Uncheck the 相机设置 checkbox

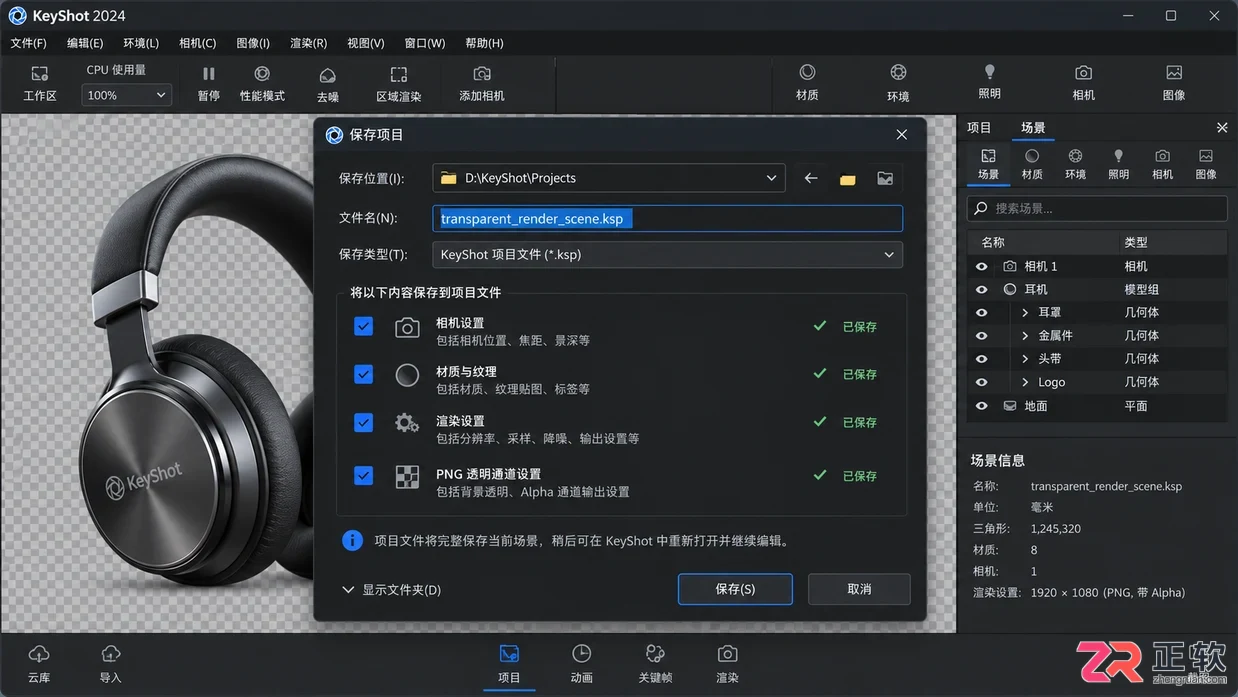364,327
